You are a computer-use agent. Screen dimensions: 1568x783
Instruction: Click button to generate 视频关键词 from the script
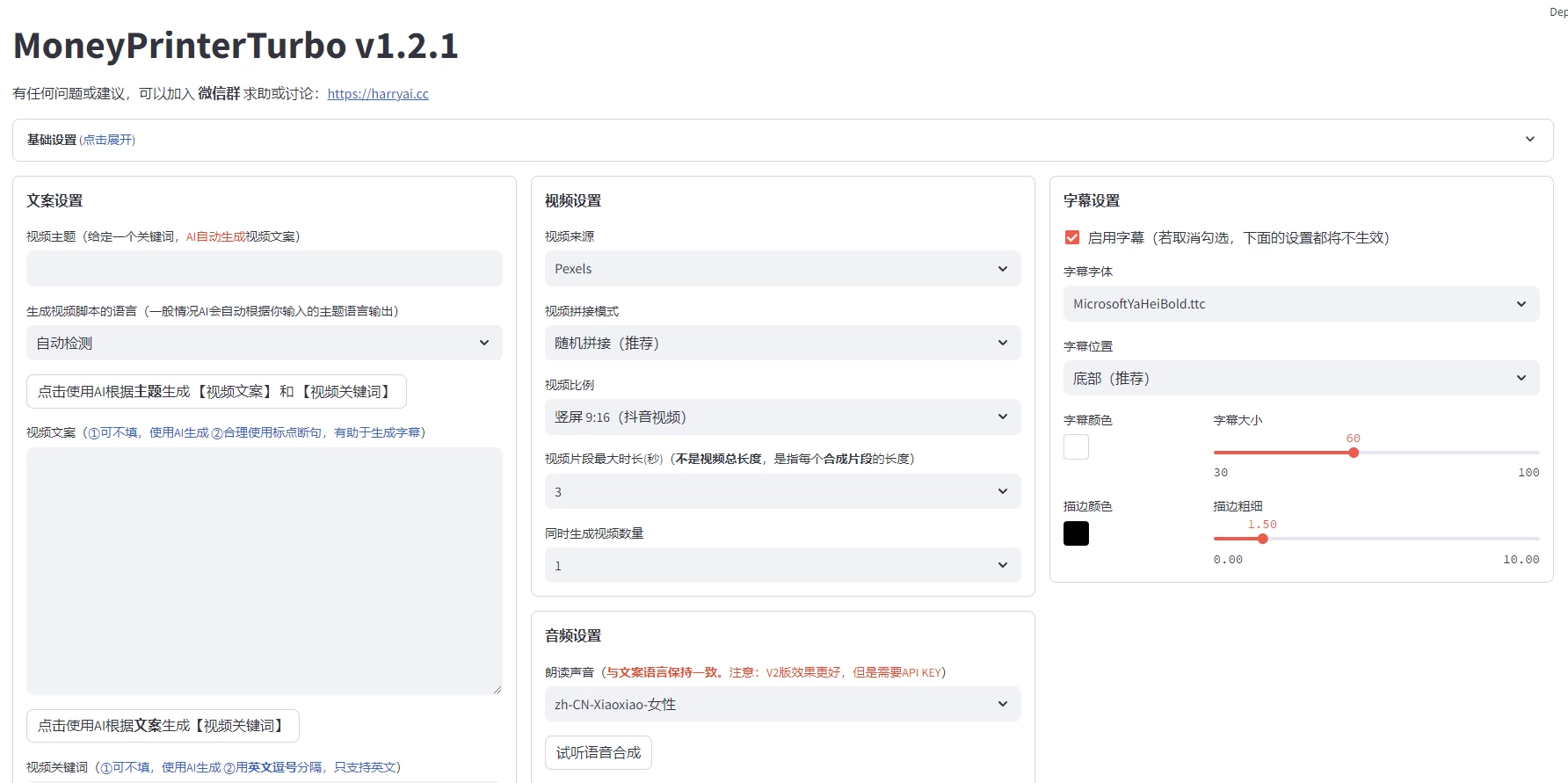163,726
